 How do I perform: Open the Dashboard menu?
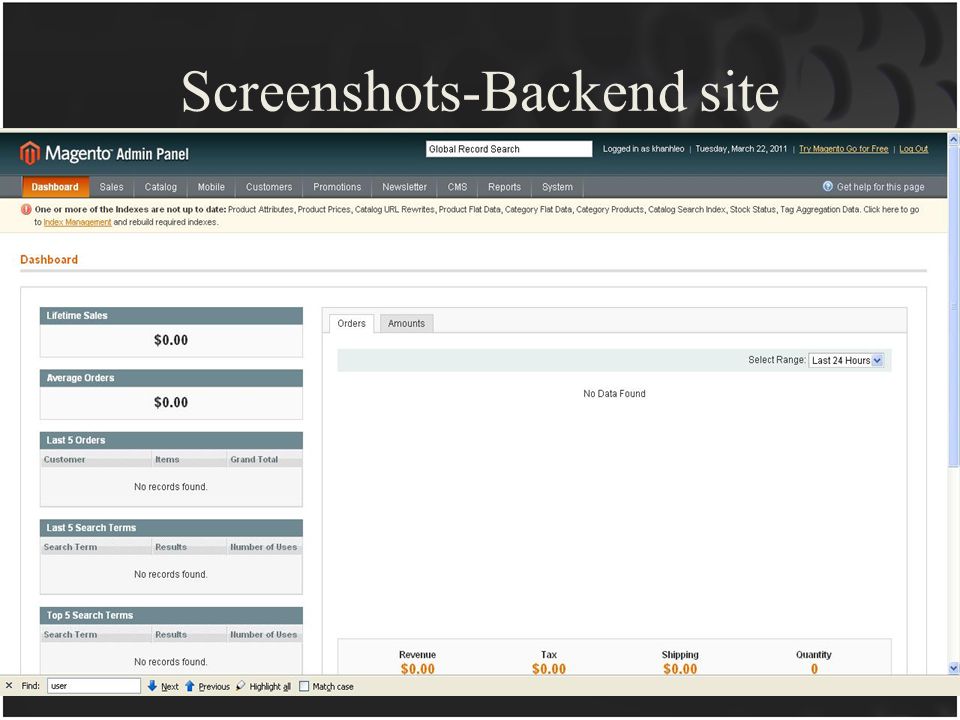[x=55, y=187]
